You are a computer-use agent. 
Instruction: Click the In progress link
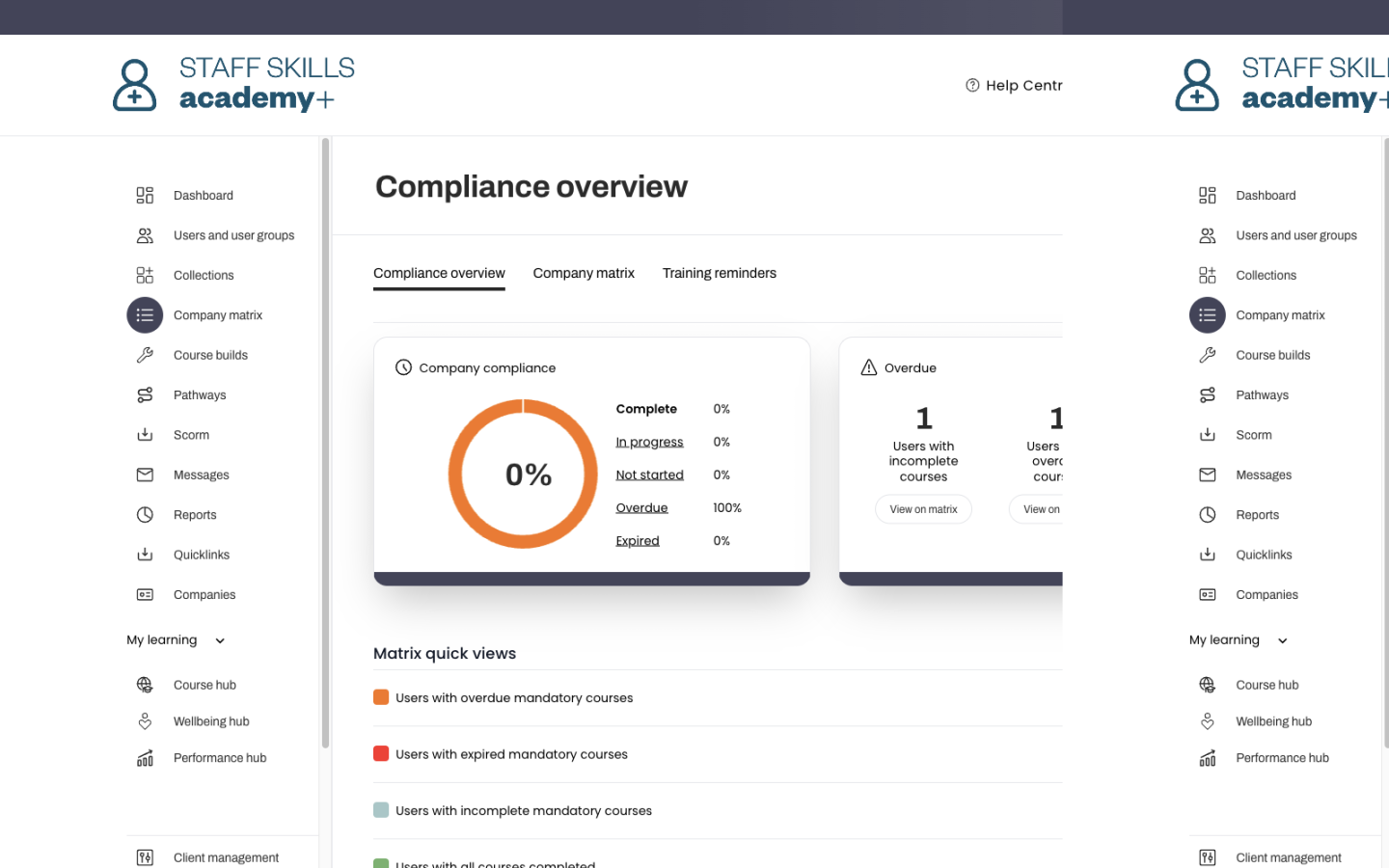pos(649,442)
